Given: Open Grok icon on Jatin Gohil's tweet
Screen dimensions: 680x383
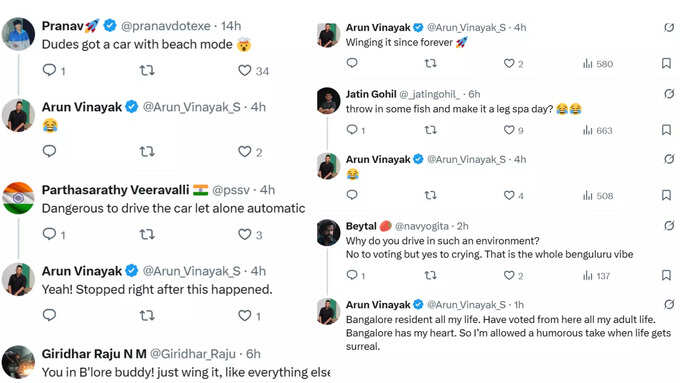Looking at the screenshot, I should click(669, 94).
